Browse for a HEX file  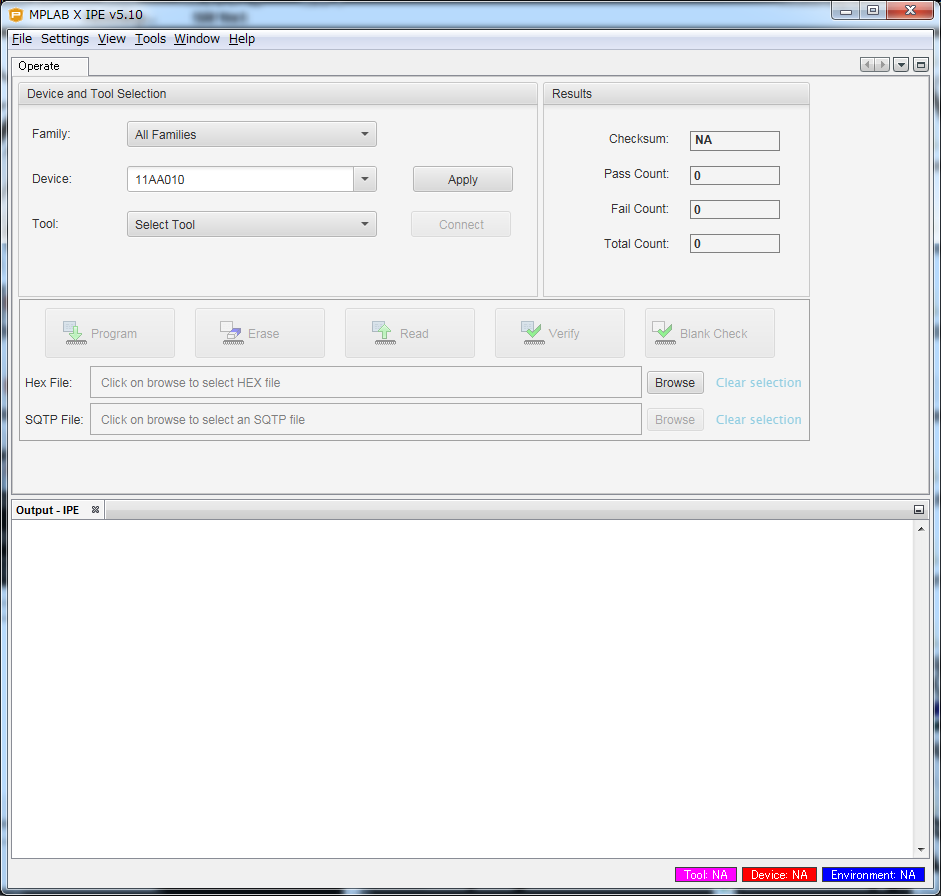point(675,383)
